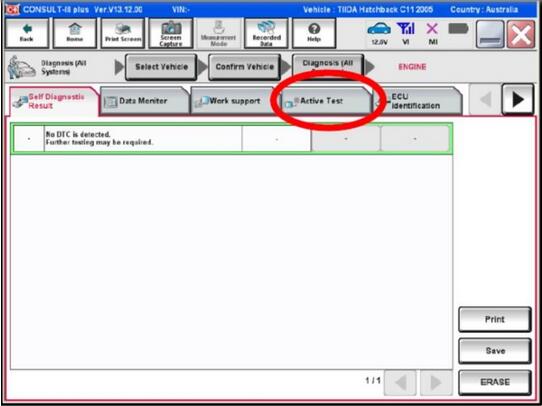
Task: Close the application with the red X
Action: (x=521, y=34)
